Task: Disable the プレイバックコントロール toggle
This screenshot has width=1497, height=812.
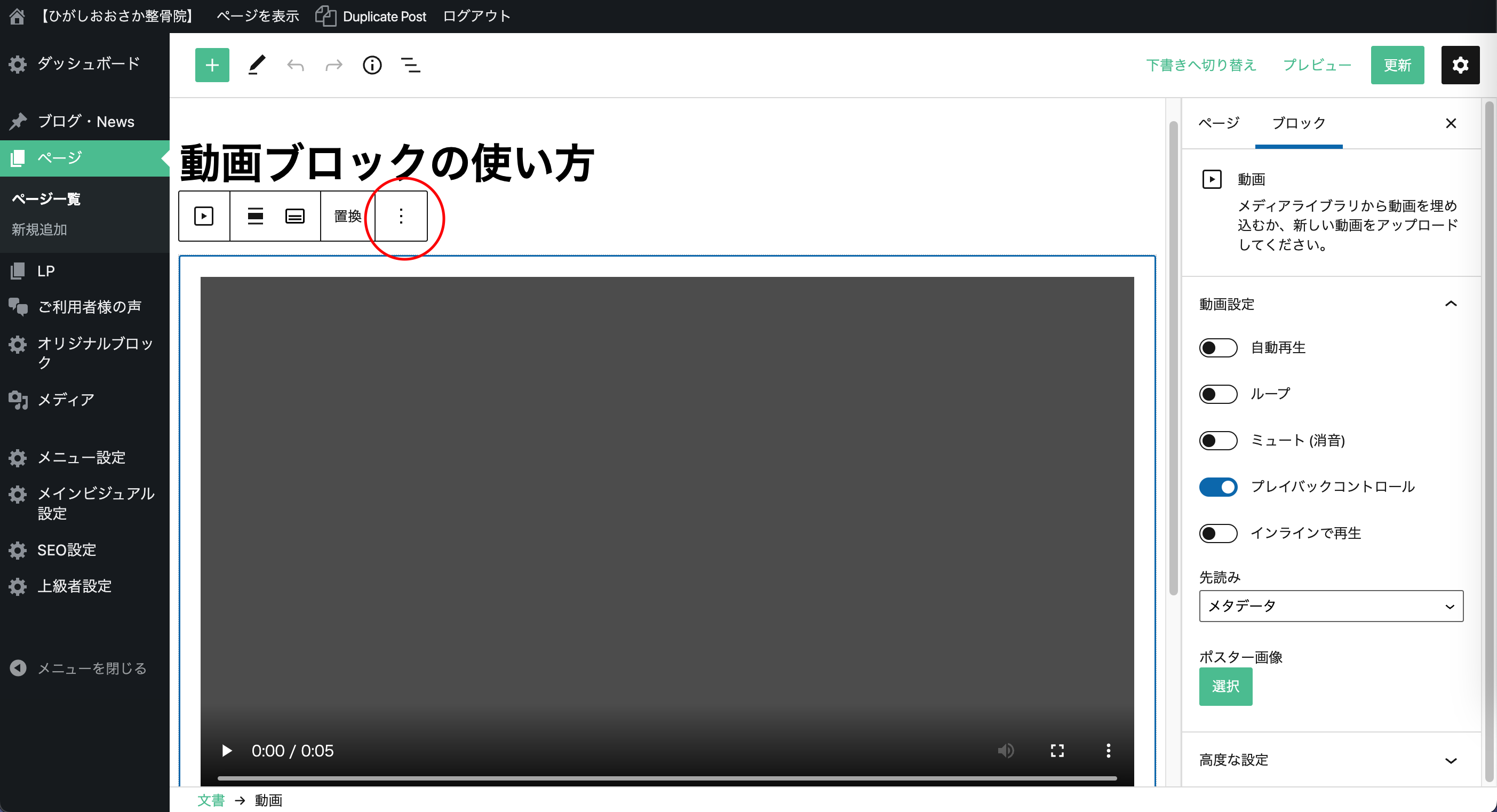Action: 1218,487
